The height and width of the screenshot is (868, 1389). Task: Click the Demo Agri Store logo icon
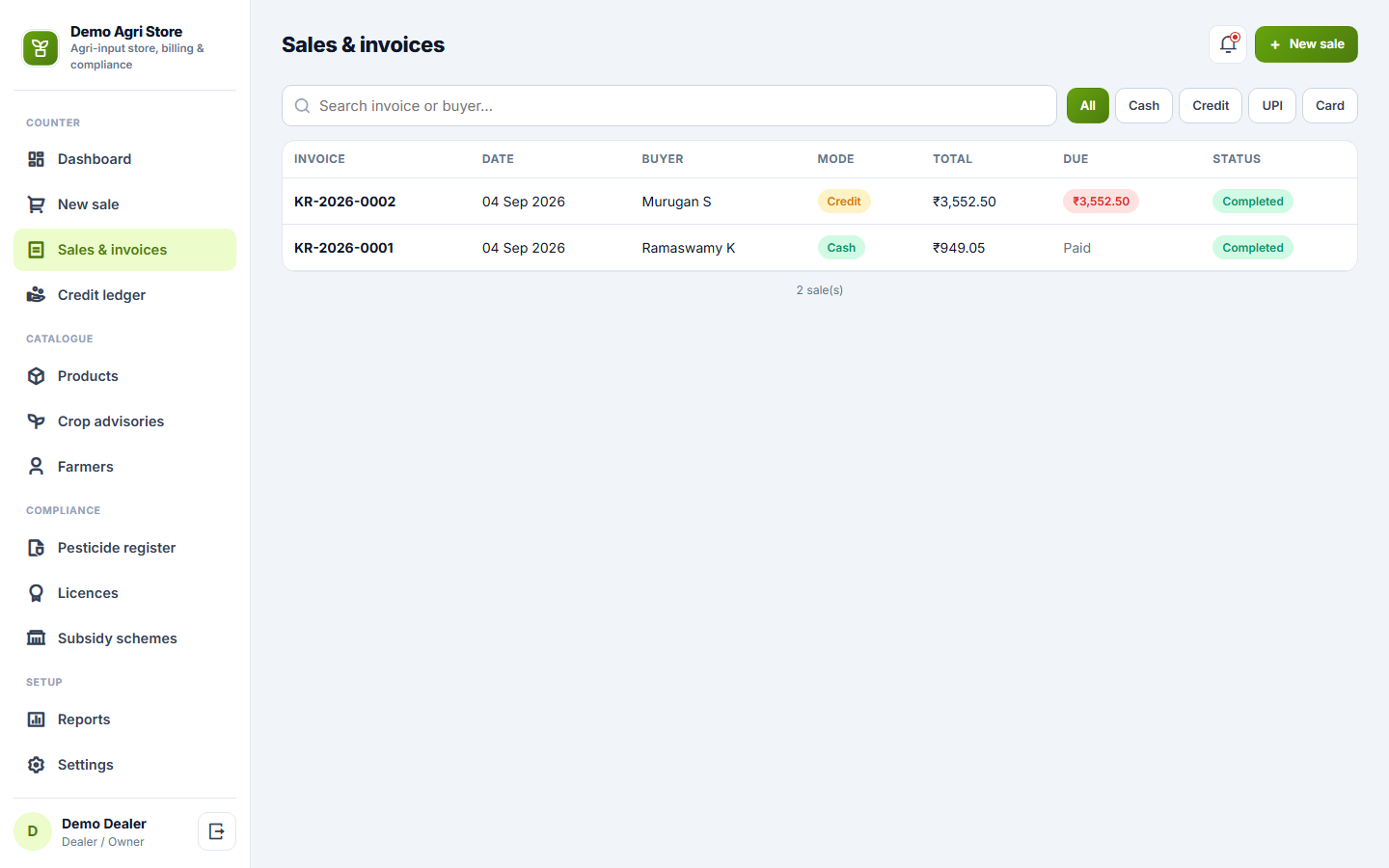point(41,48)
